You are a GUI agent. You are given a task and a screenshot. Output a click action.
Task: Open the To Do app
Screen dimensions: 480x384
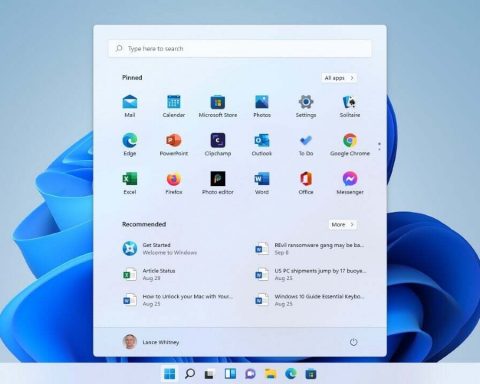(x=306, y=145)
